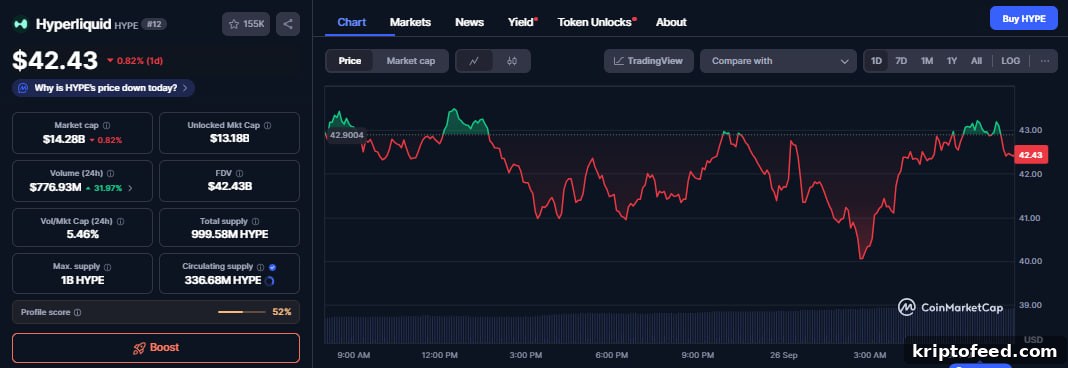Click the 12:00 PM axis label
Screen dimensions: 1068x368
click(439, 355)
